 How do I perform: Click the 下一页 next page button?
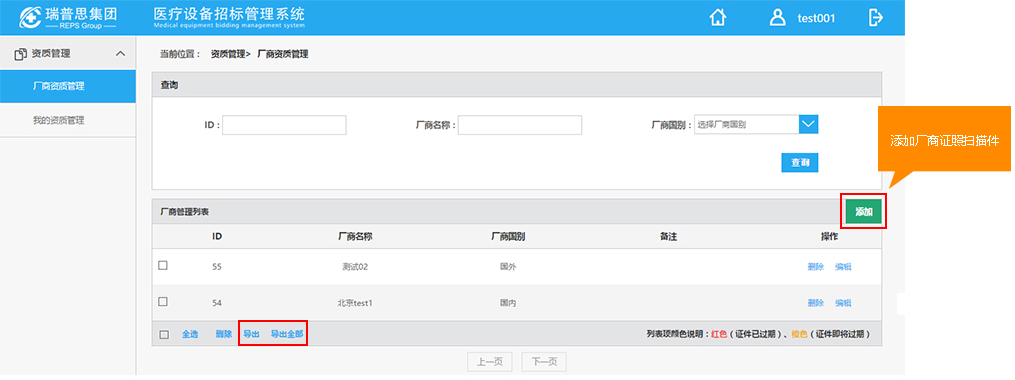(x=544, y=362)
